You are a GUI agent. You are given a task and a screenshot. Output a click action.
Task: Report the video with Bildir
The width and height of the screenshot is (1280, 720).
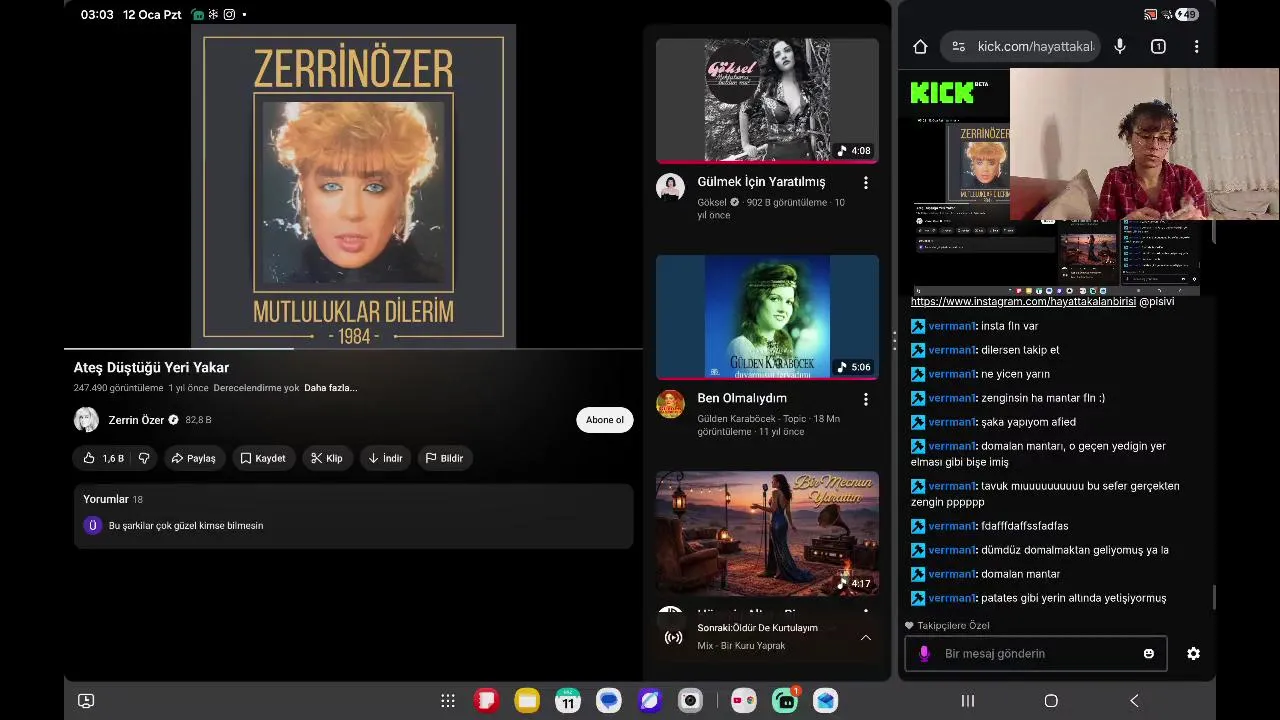445,458
